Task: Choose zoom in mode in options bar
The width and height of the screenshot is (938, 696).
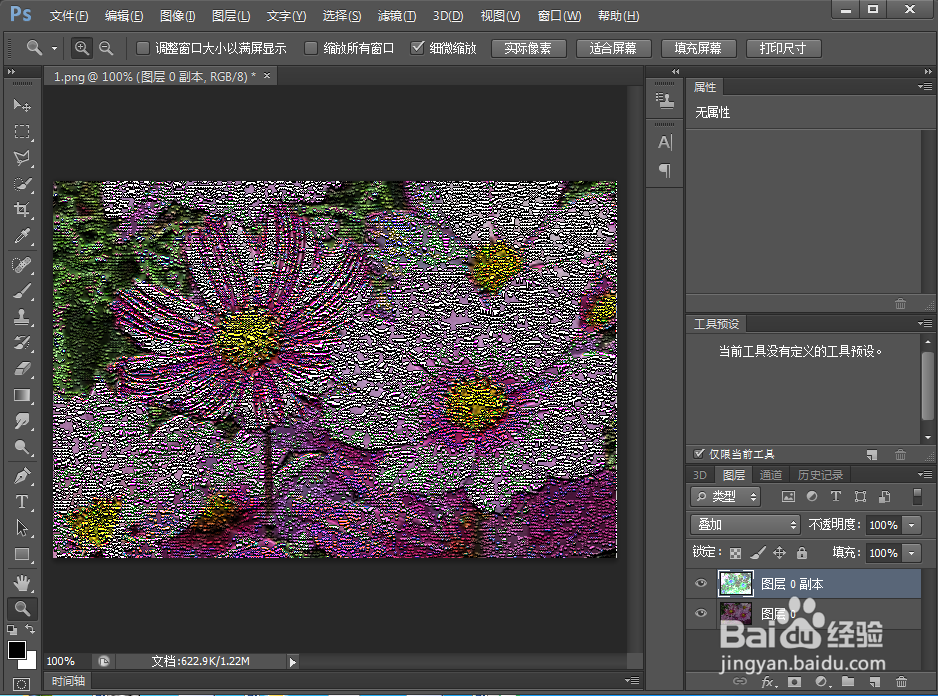Action: click(81, 48)
